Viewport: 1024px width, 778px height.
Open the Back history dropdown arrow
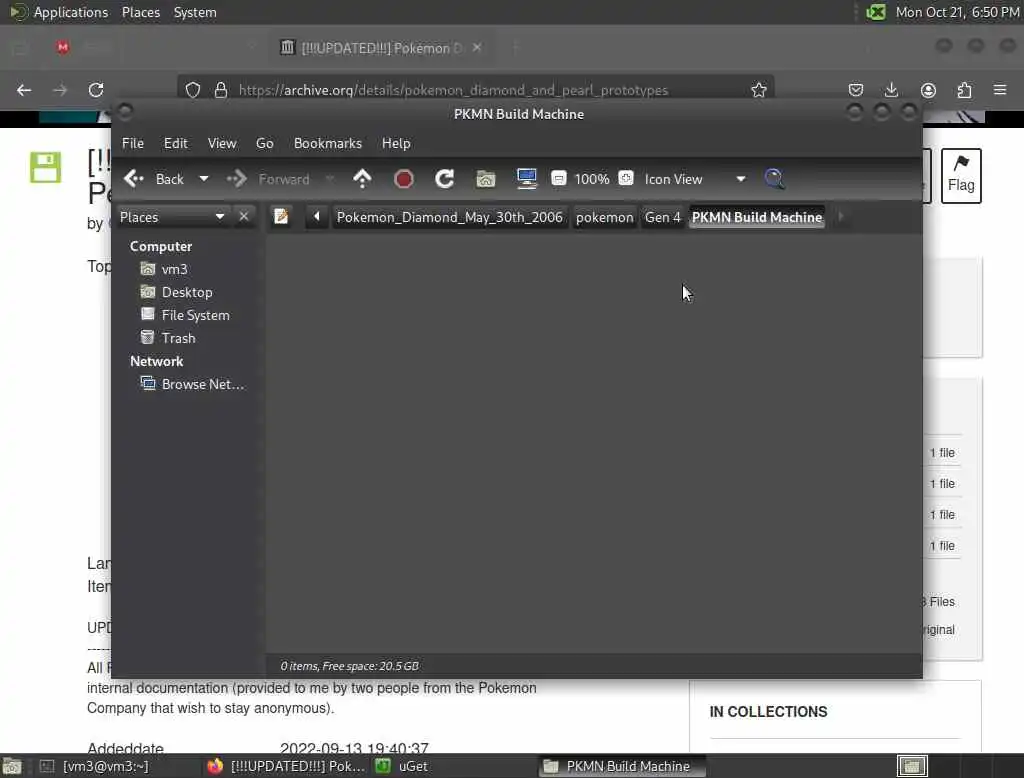tap(204, 179)
